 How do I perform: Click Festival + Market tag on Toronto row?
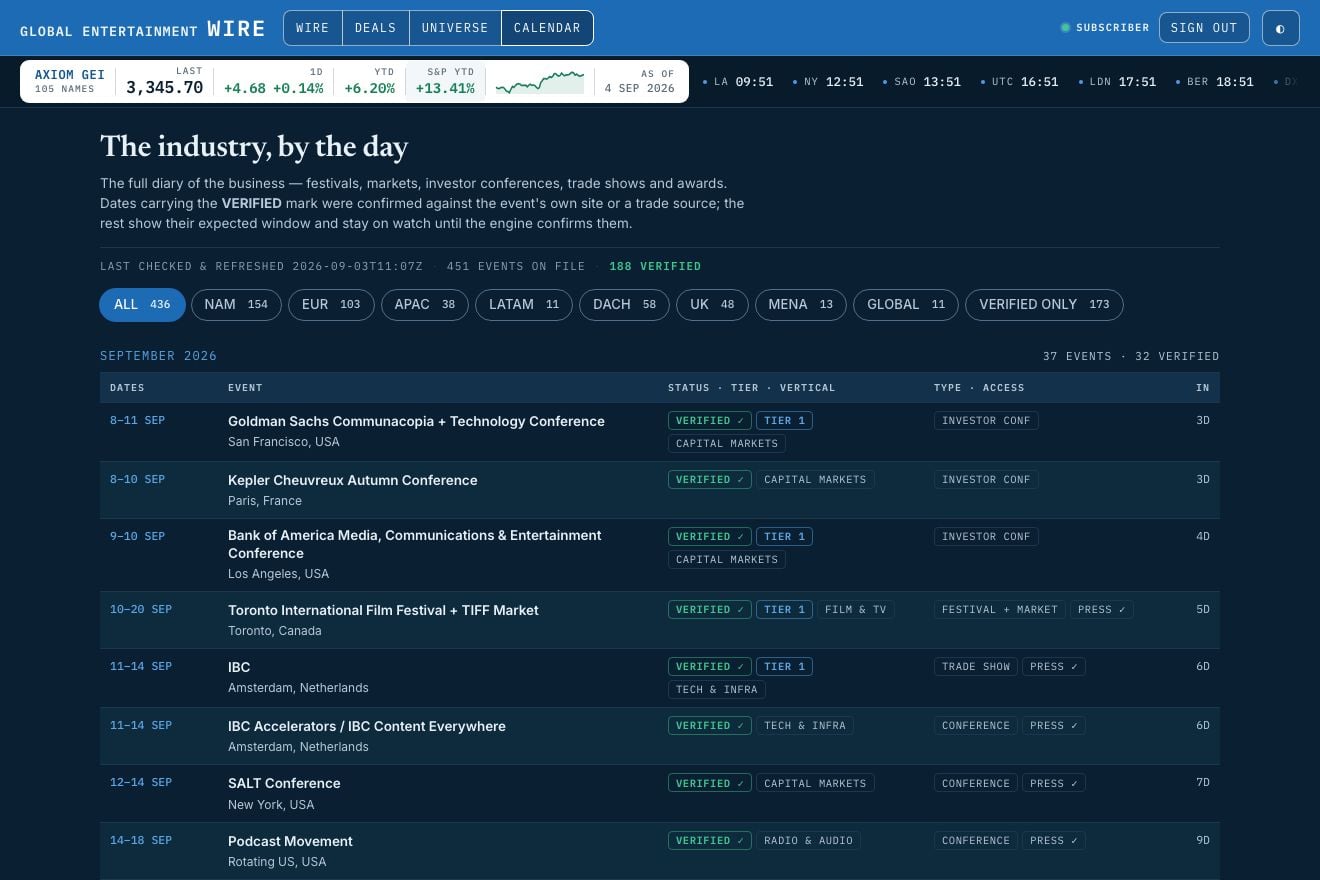click(1000, 610)
